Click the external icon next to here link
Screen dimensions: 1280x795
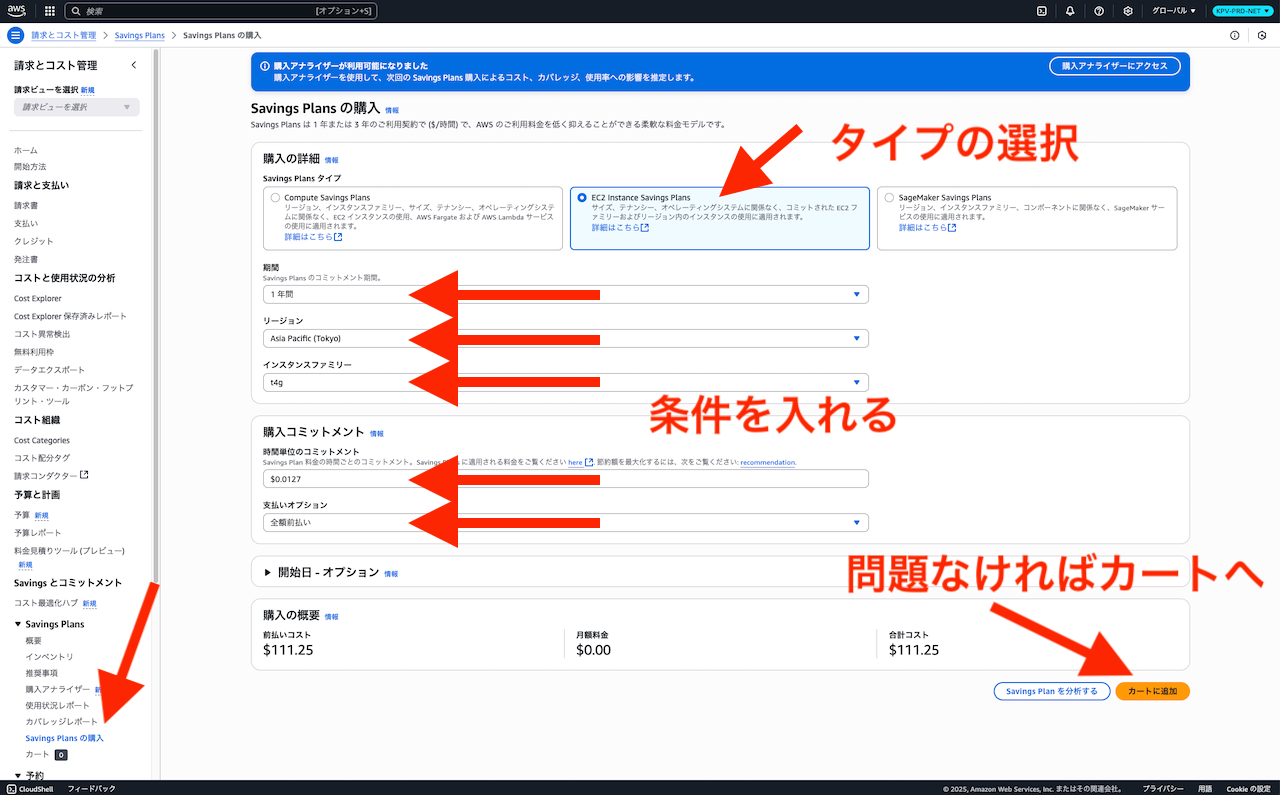[589, 463]
